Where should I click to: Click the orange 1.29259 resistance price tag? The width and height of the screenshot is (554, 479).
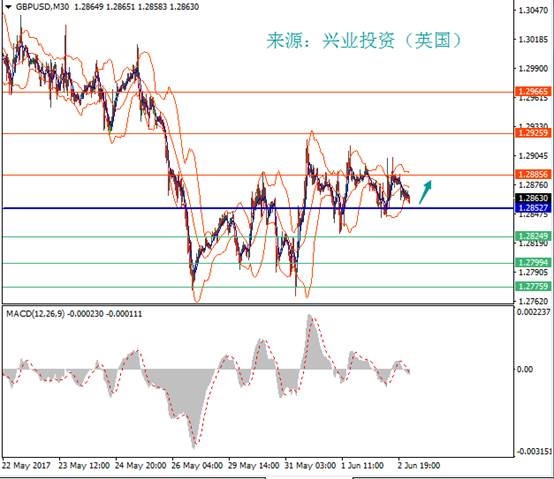533,133
